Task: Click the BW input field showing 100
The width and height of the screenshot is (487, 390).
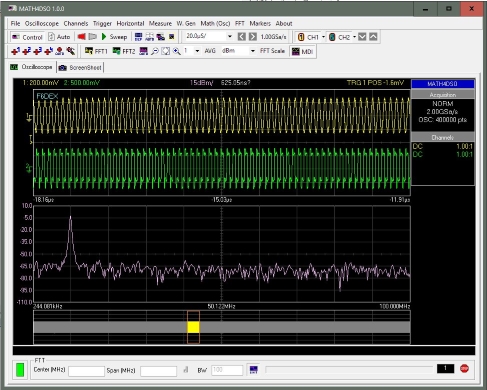Action: click(227, 370)
